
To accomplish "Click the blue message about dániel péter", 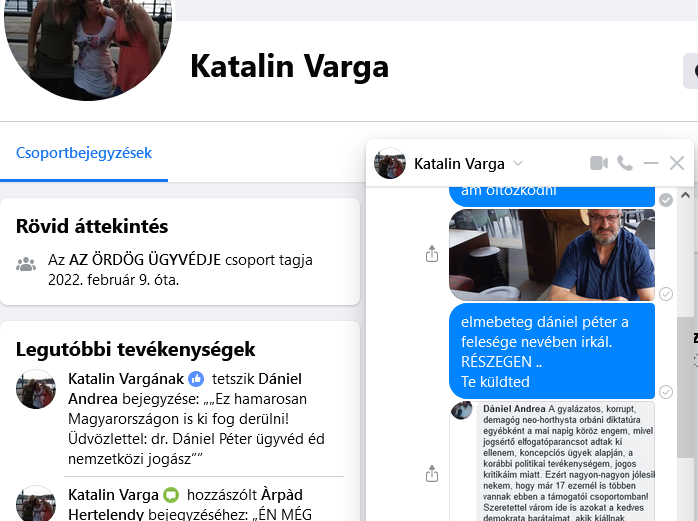I will [552, 351].
